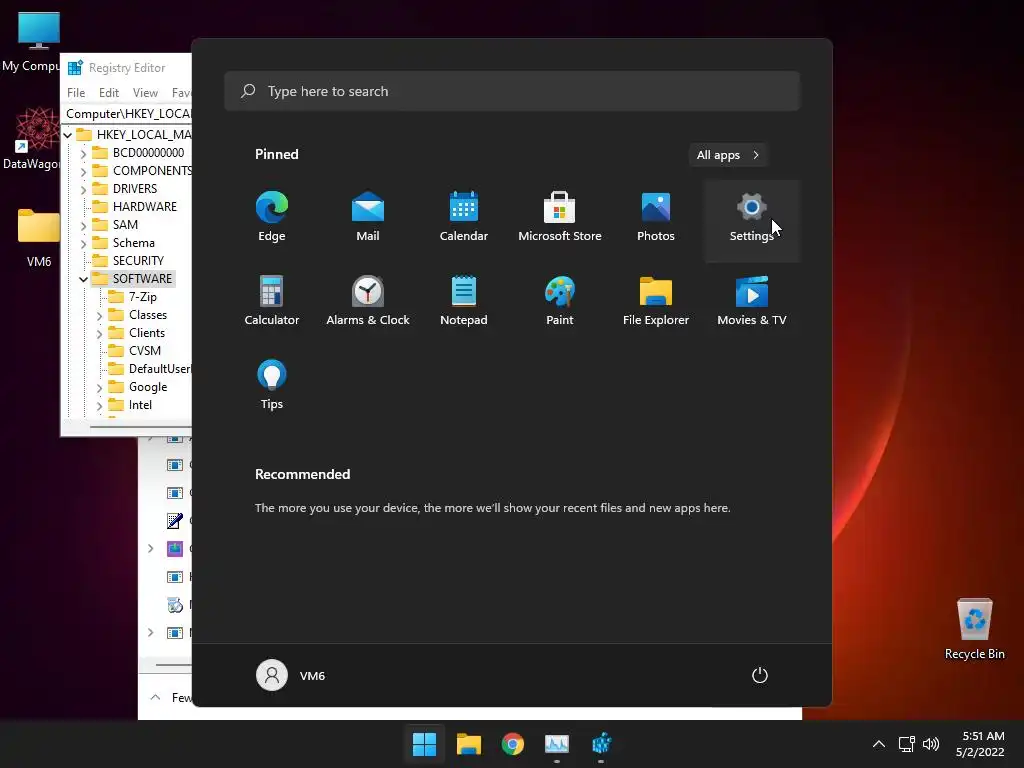Open the Tips app
This screenshot has height=768, width=1024.
coord(272,385)
